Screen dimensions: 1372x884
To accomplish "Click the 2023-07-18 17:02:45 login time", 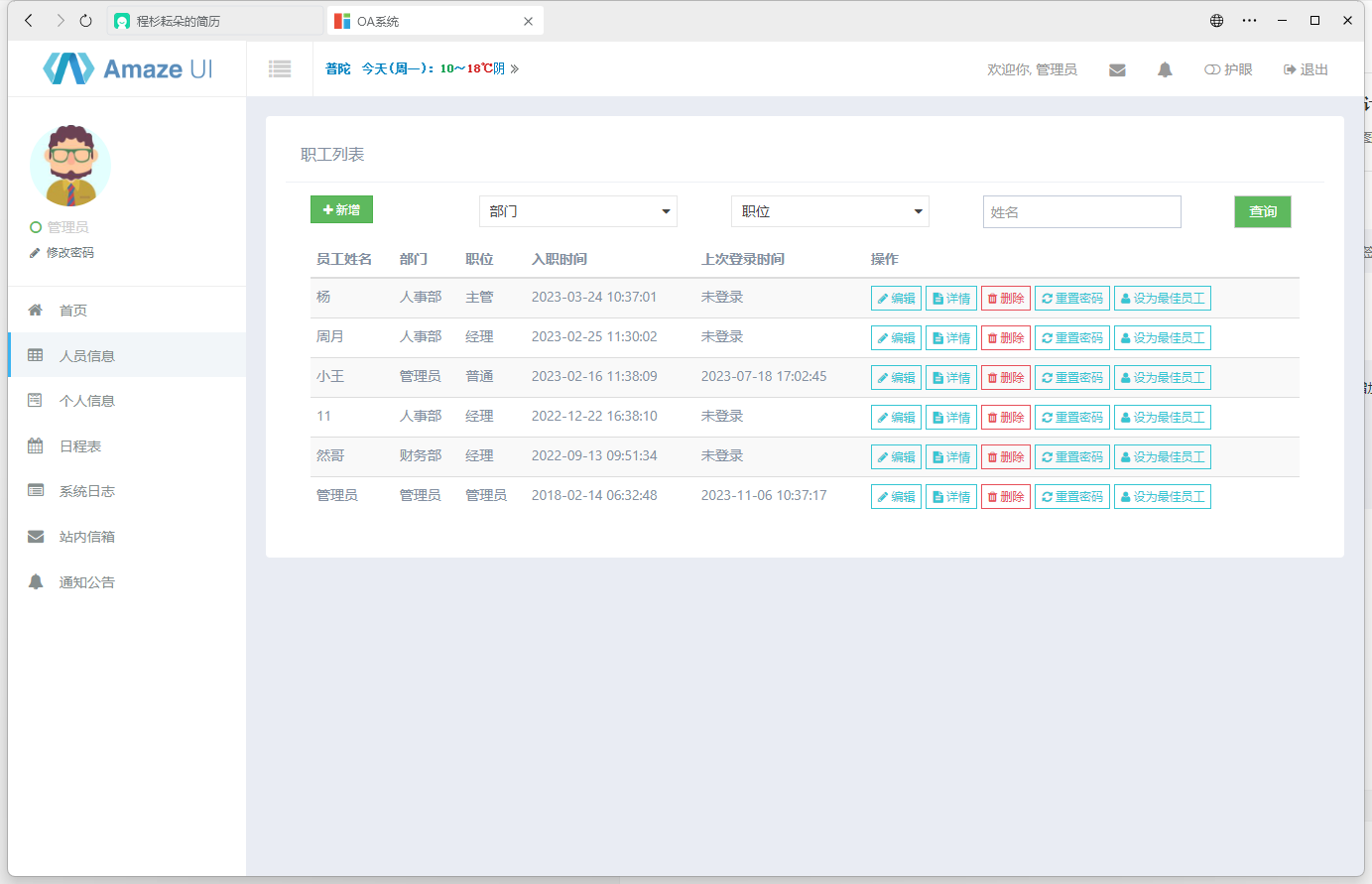I will point(764,376).
